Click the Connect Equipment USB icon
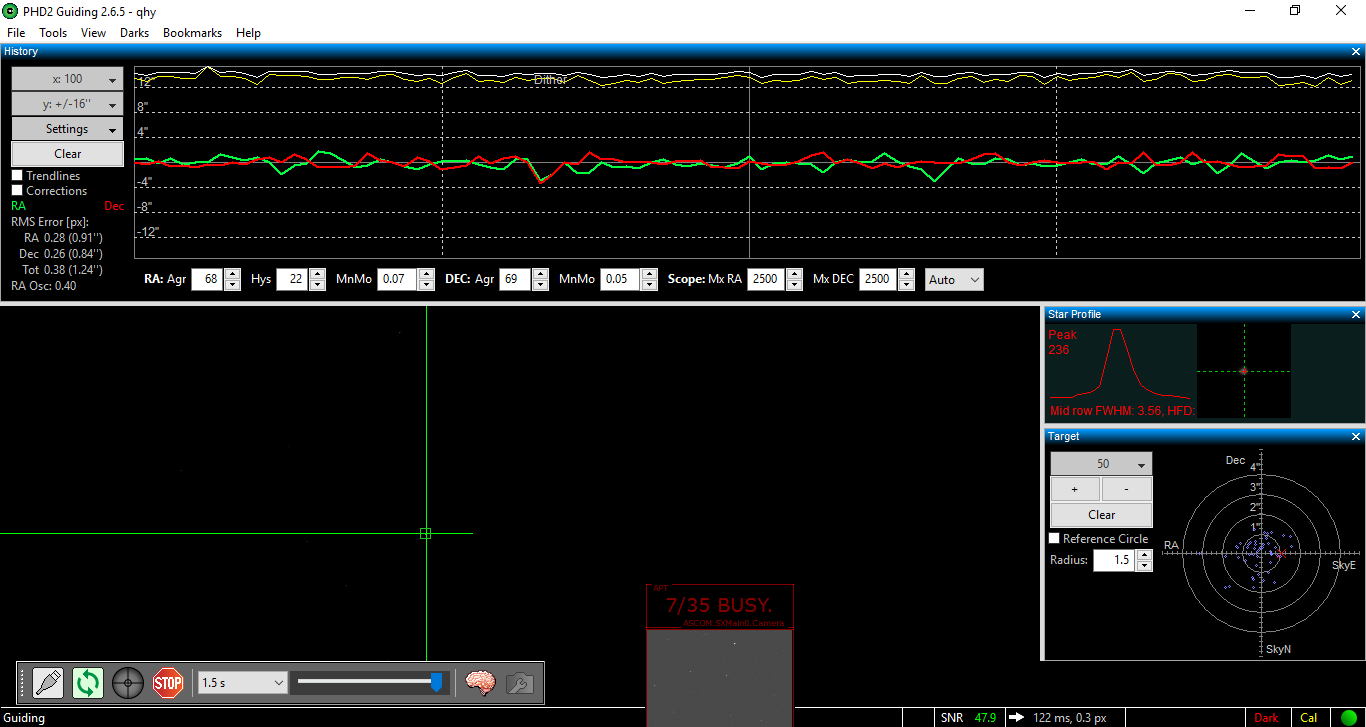This screenshot has width=1366, height=727. pyautogui.click(x=48, y=683)
